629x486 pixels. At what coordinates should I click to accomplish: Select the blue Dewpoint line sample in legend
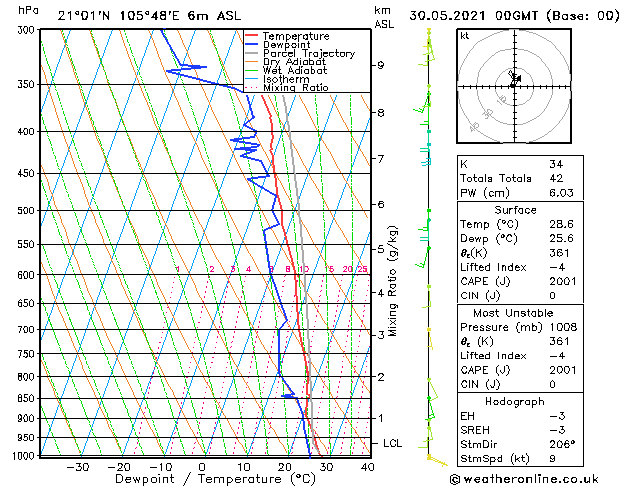point(252,44)
